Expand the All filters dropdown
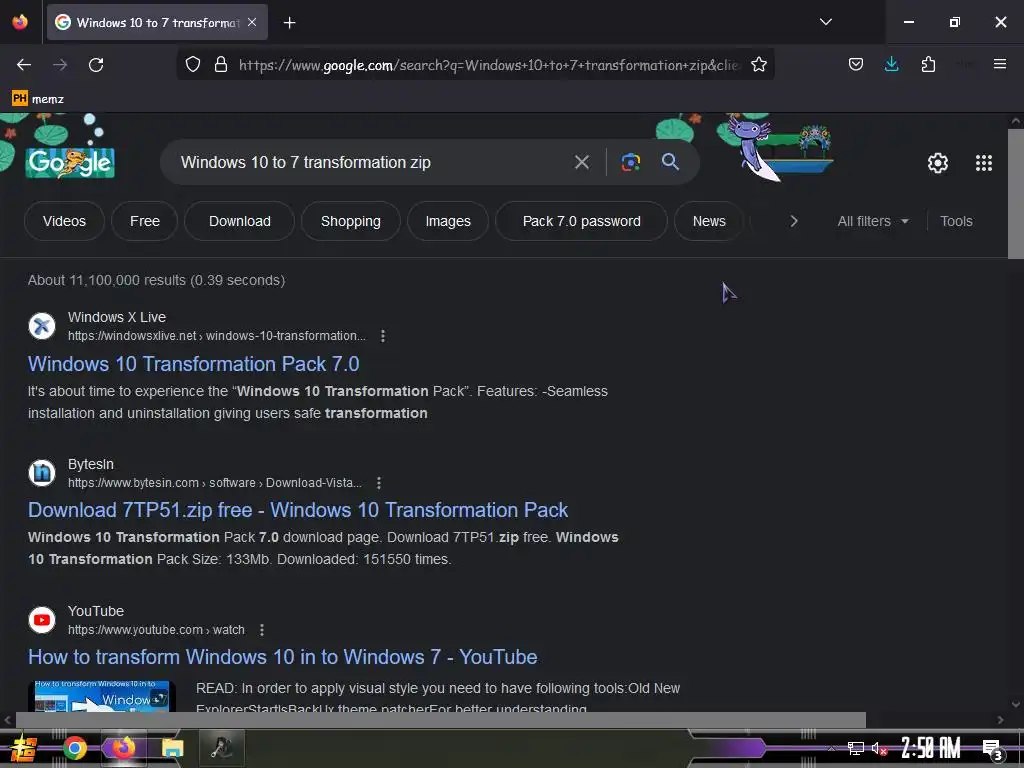1024x768 pixels. [872, 221]
